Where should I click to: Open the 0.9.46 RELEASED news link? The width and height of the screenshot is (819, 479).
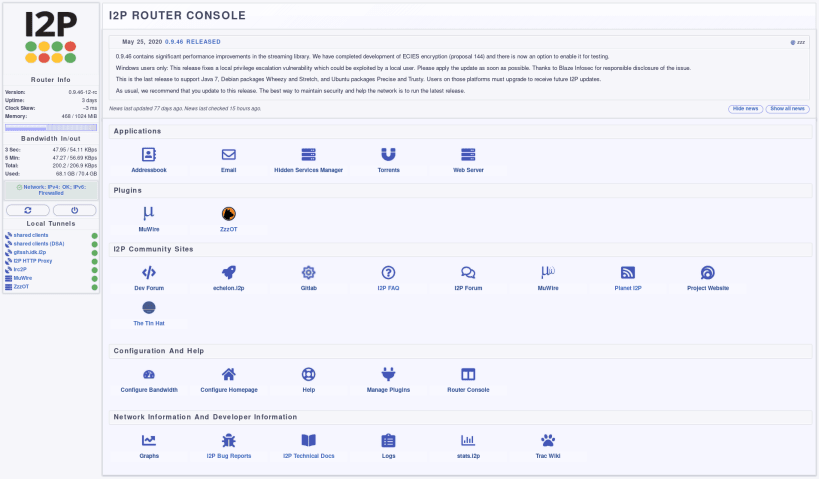(193, 42)
